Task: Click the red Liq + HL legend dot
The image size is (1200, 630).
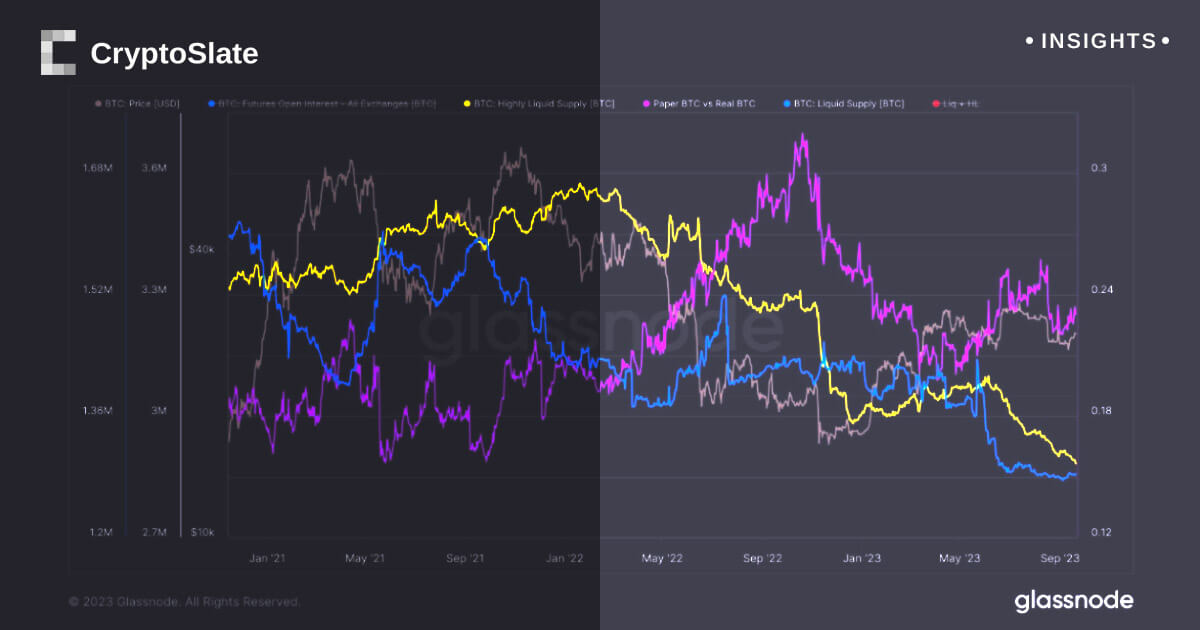Action: (935, 103)
